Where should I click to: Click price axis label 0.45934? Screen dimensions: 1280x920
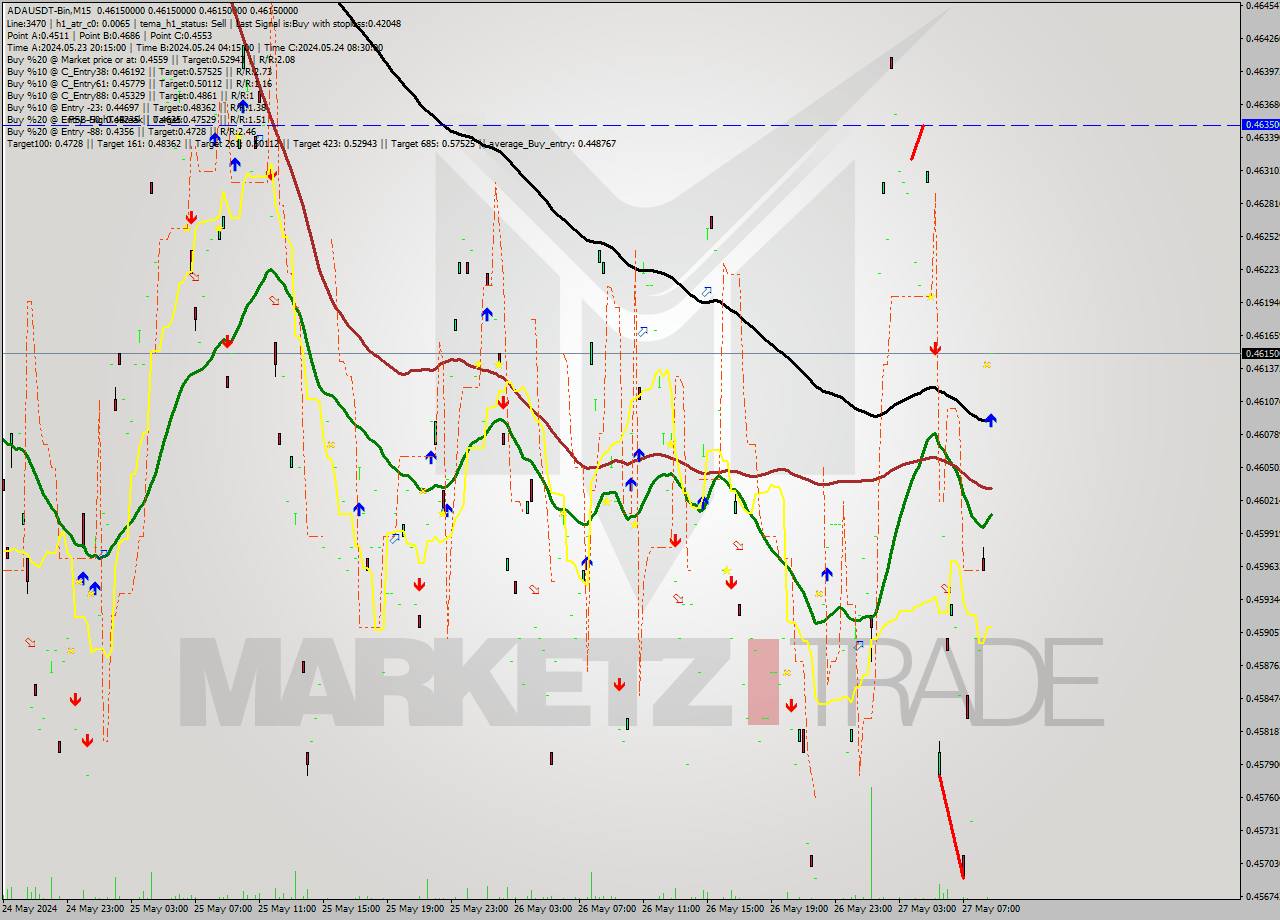coord(1261,599)
